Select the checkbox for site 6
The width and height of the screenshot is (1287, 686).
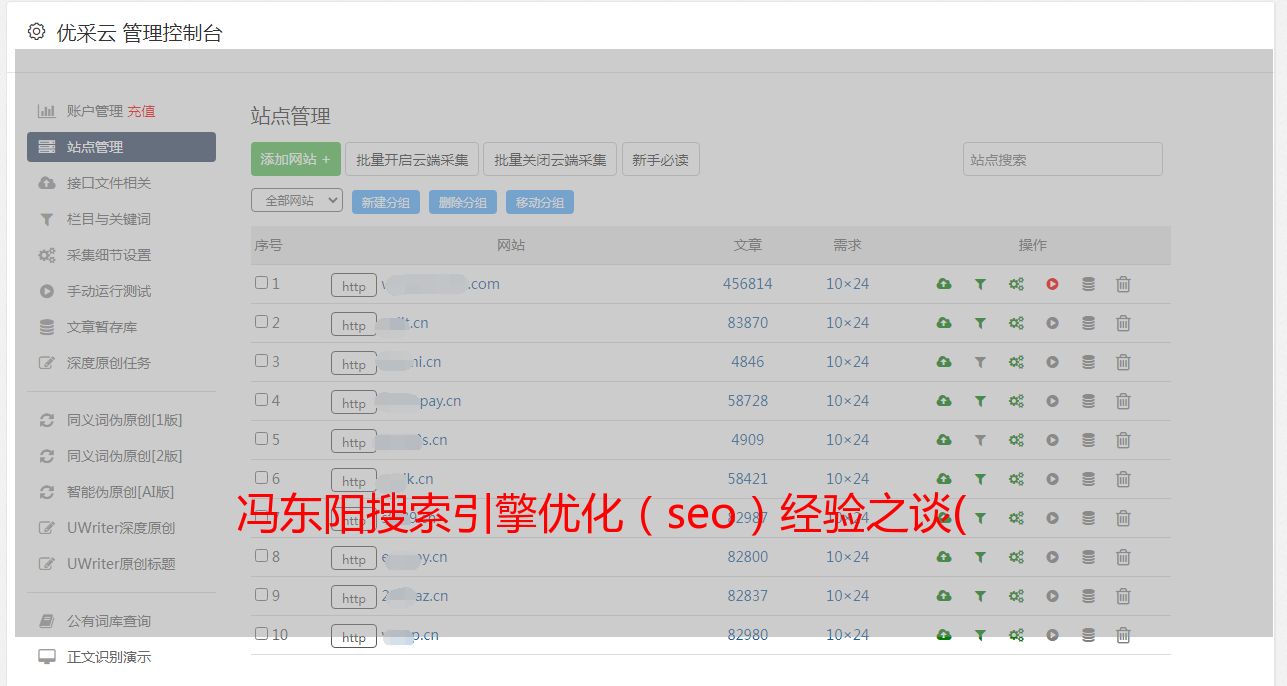261,478
